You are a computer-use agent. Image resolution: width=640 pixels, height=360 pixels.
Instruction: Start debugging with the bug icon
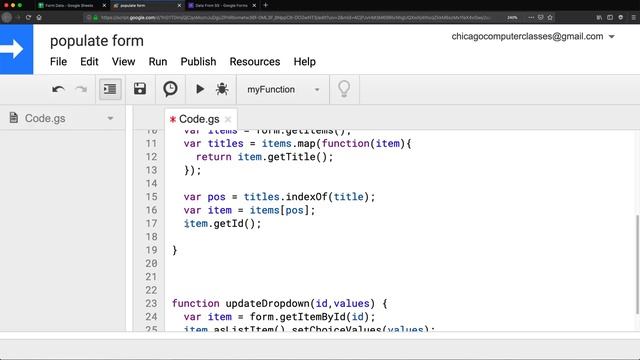click(222, 89)
